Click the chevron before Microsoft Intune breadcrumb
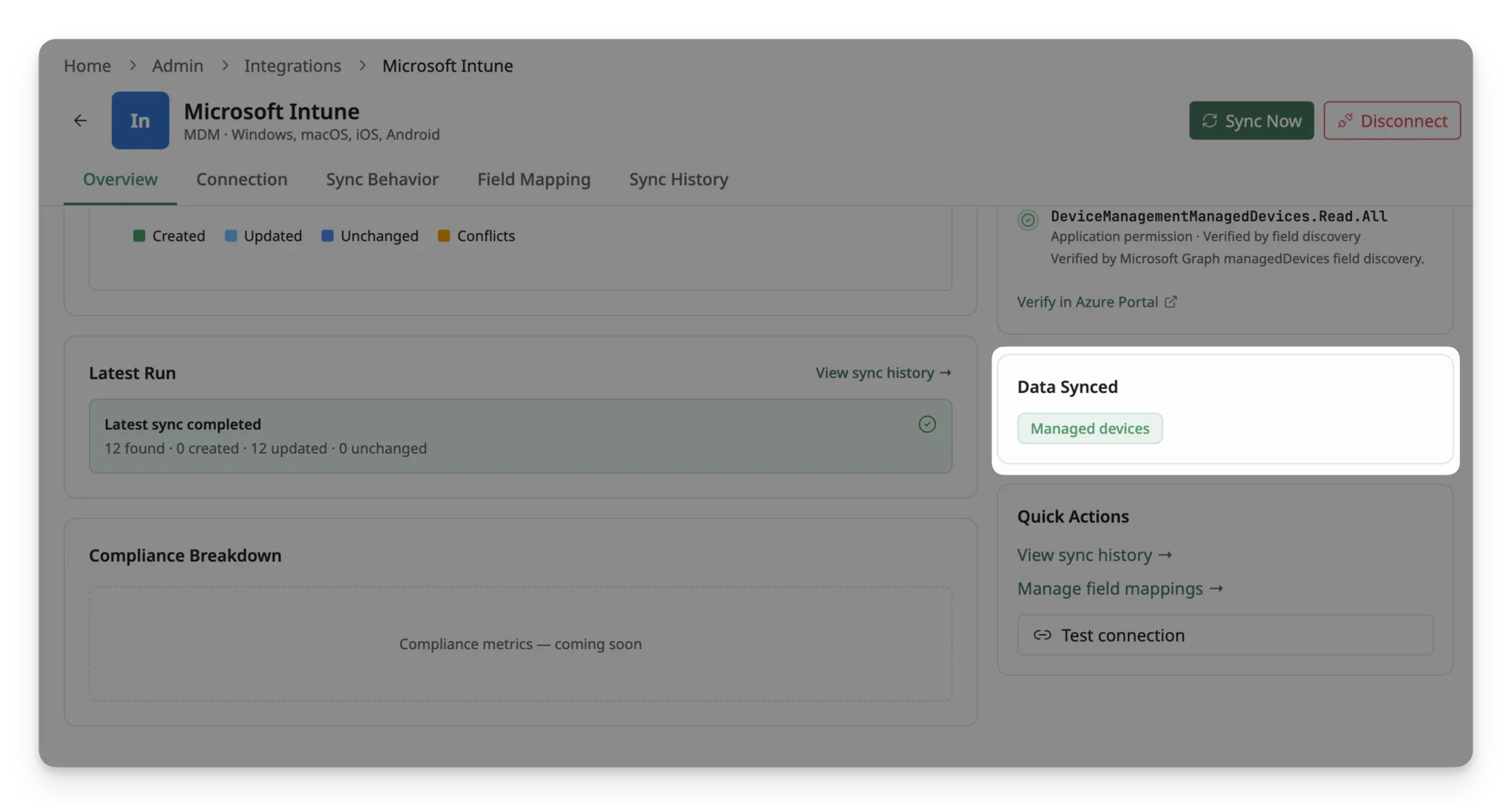 (362, 65)
